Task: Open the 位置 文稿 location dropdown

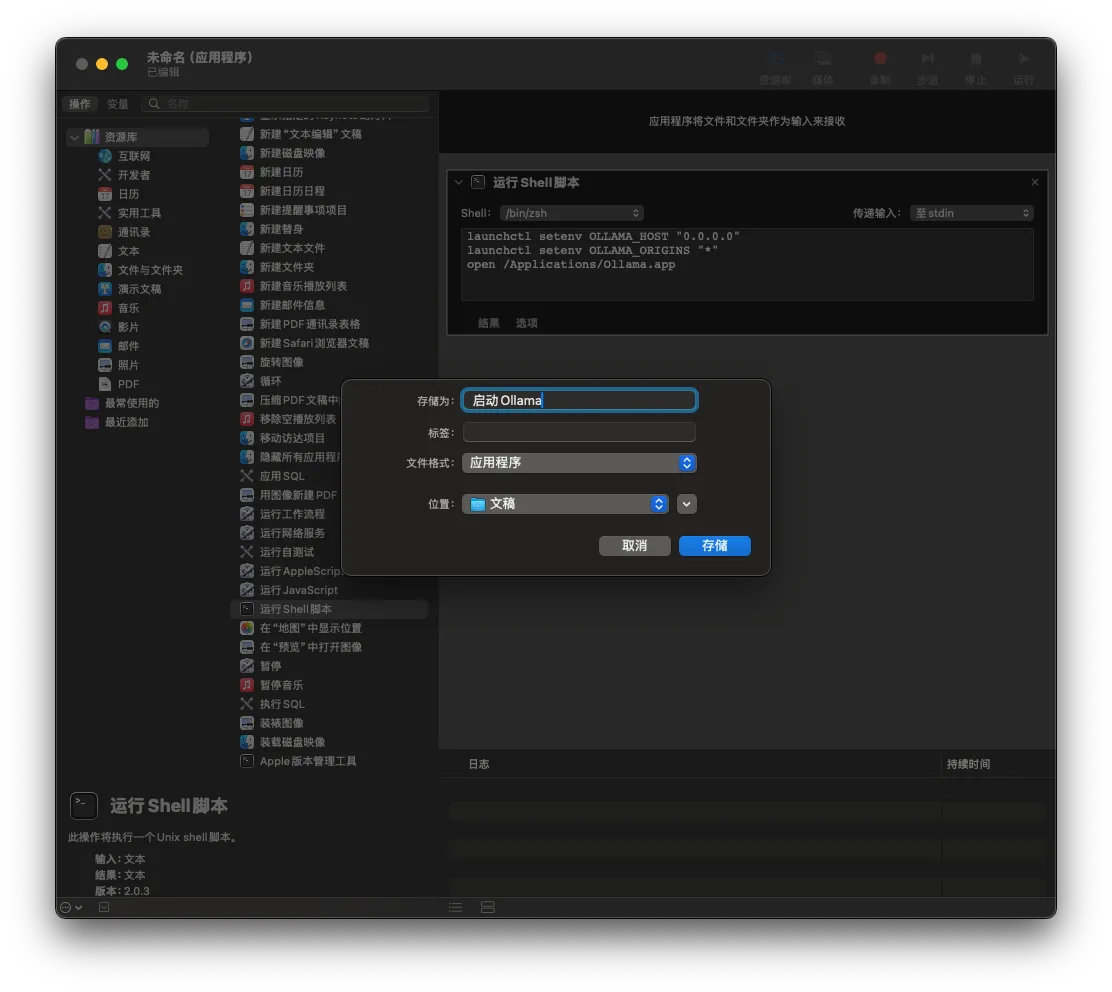Action: pyautogui.click(x=565, y=504)
